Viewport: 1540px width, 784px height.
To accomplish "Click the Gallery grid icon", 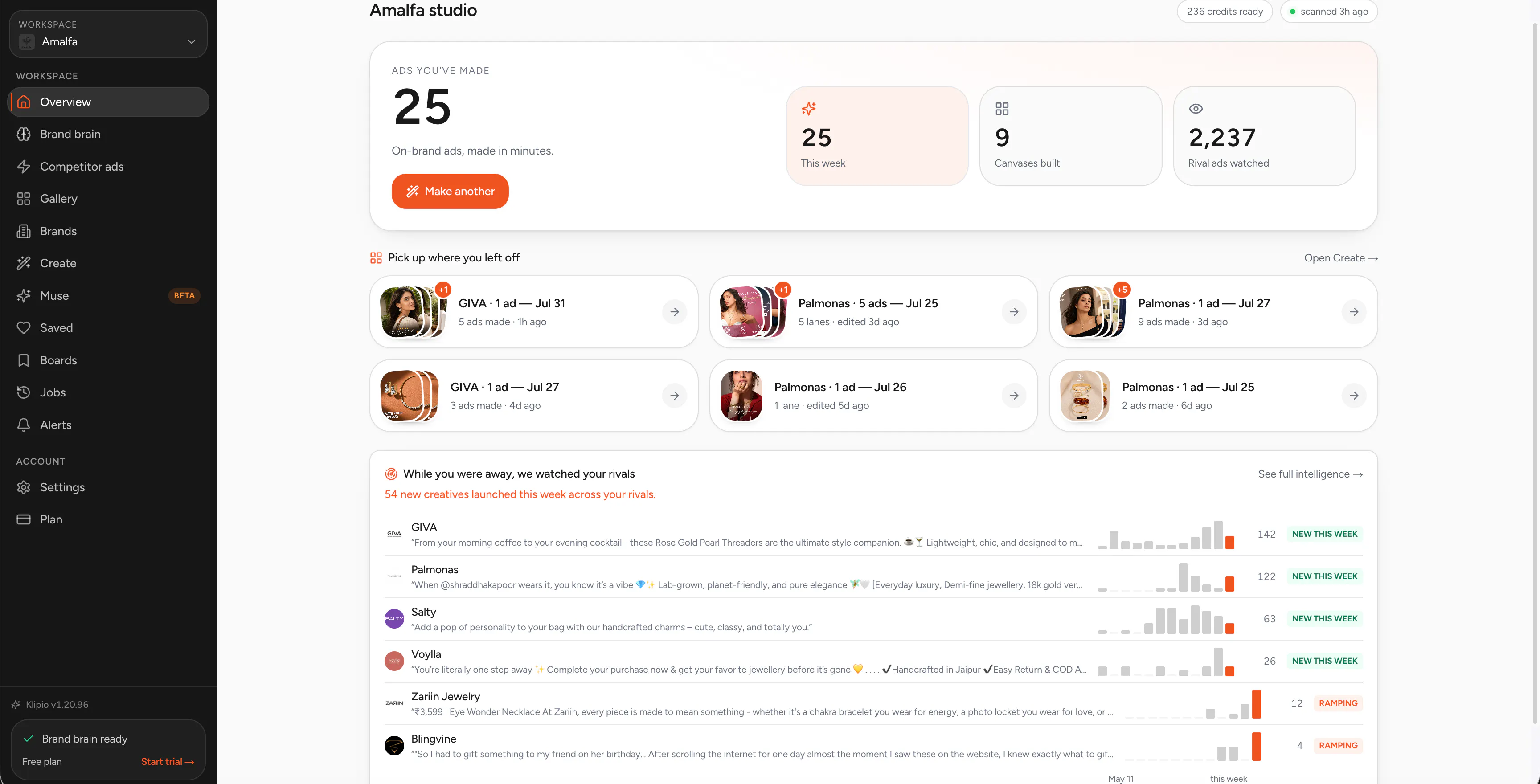I will (x=24, y=198).
